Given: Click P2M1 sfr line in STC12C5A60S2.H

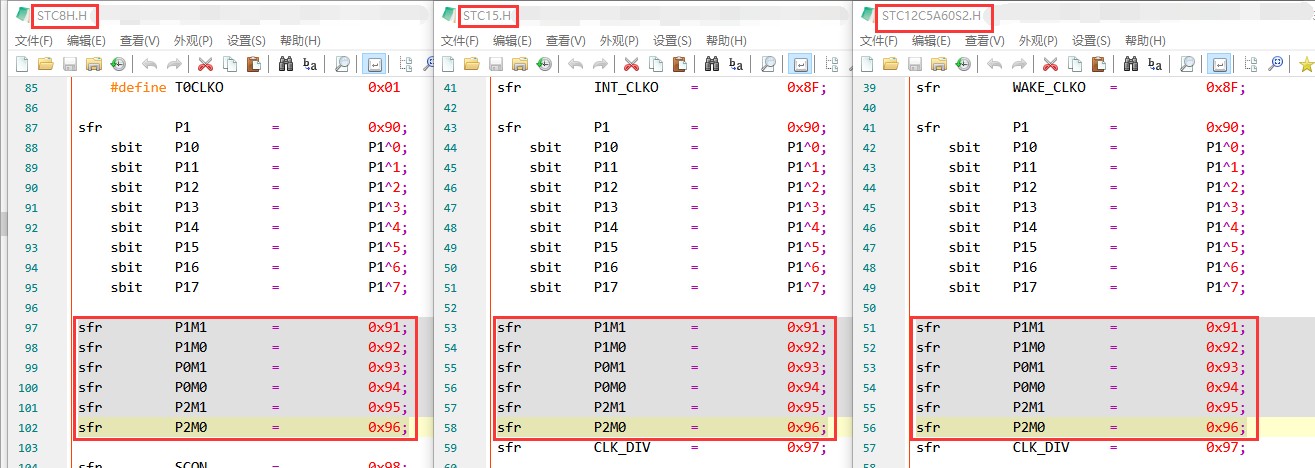Looking at the screenshot, I should pyautogui.click(x=1082, y=407).
